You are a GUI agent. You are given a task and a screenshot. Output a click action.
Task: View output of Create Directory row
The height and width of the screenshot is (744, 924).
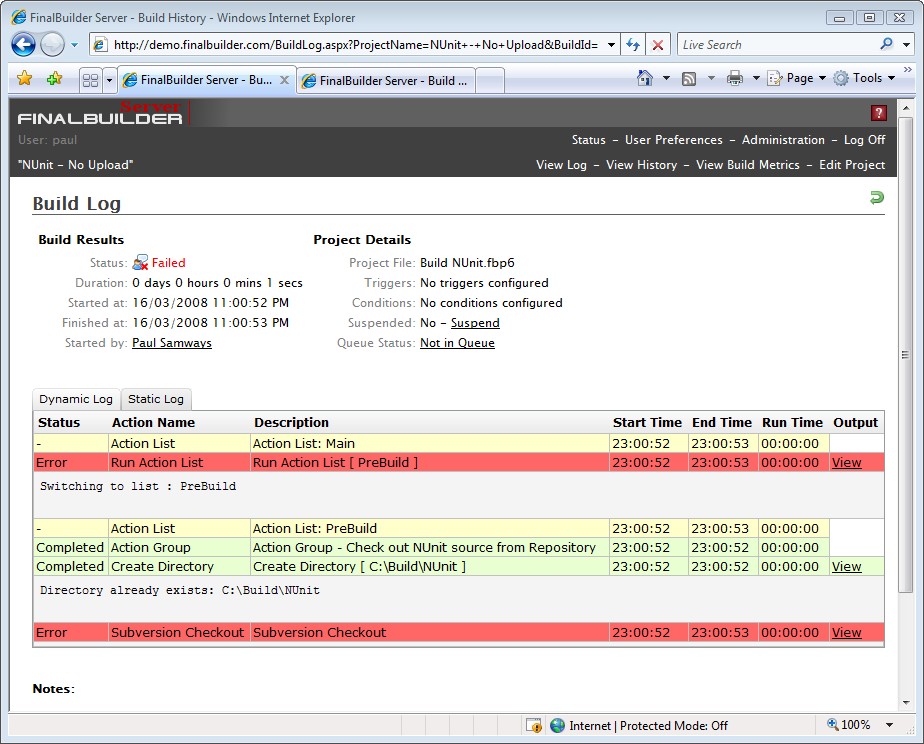coord(846,566)
